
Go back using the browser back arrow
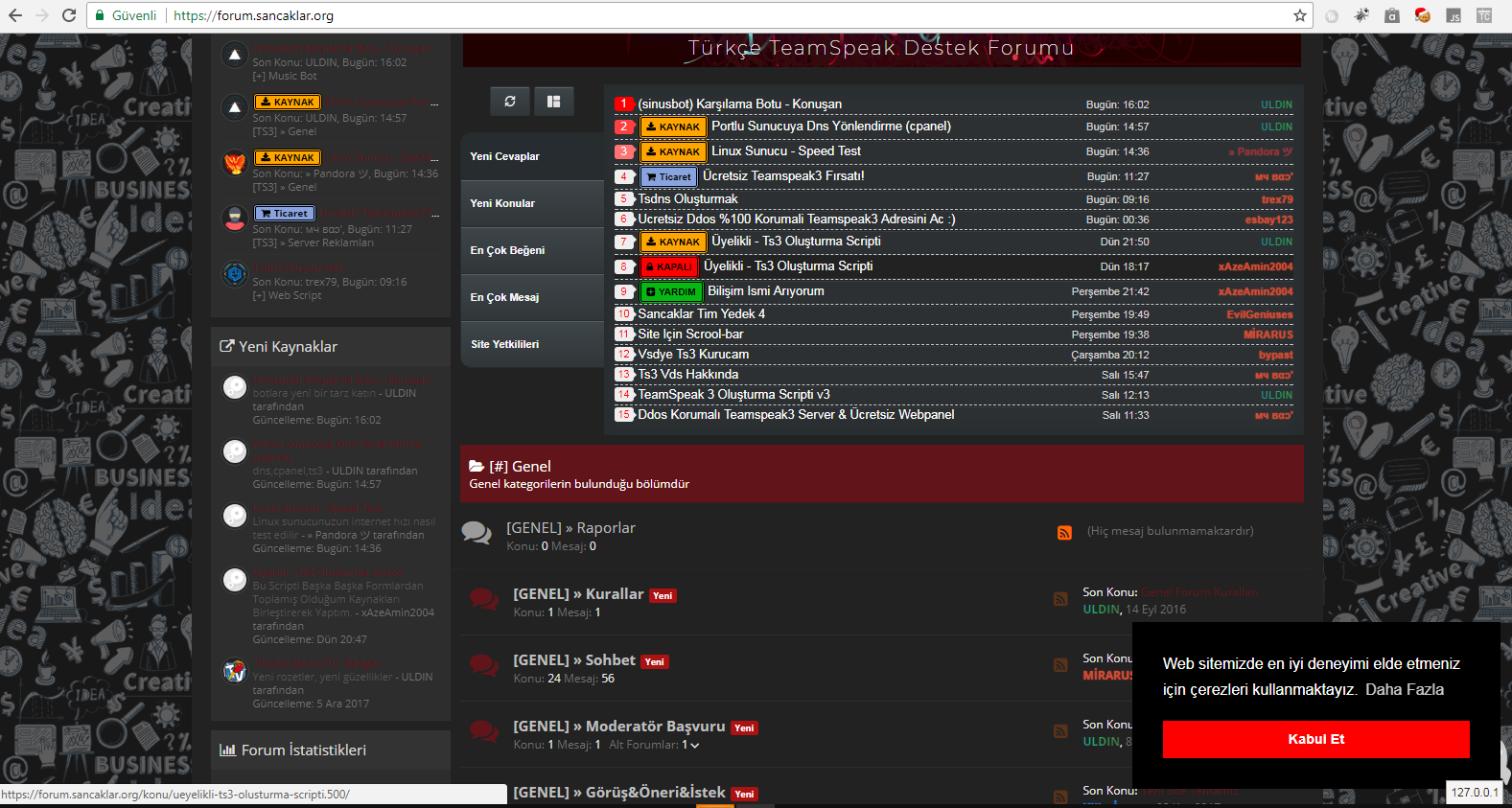coord(15,15)
